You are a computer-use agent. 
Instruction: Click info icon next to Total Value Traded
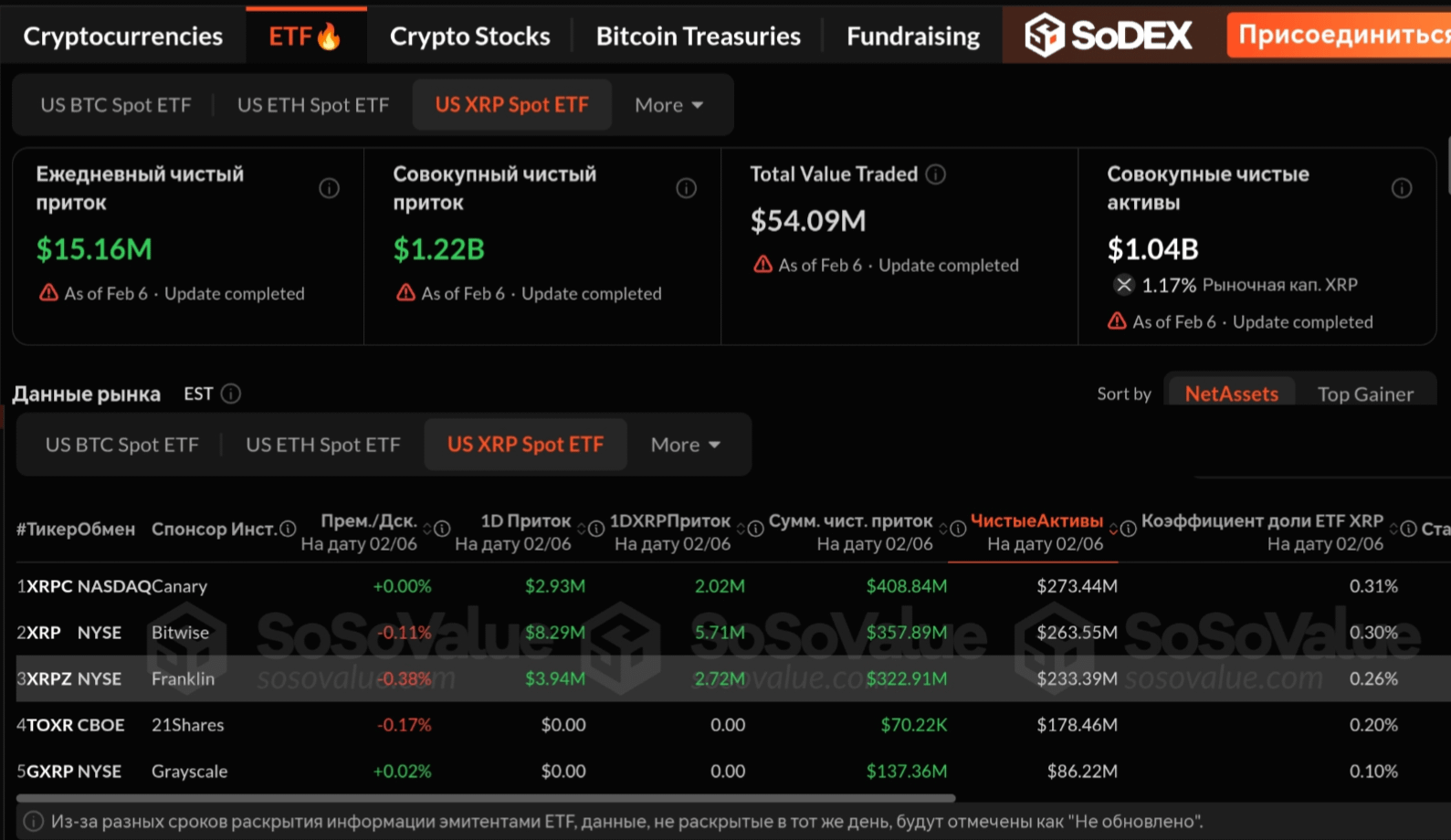coord(936,174)
